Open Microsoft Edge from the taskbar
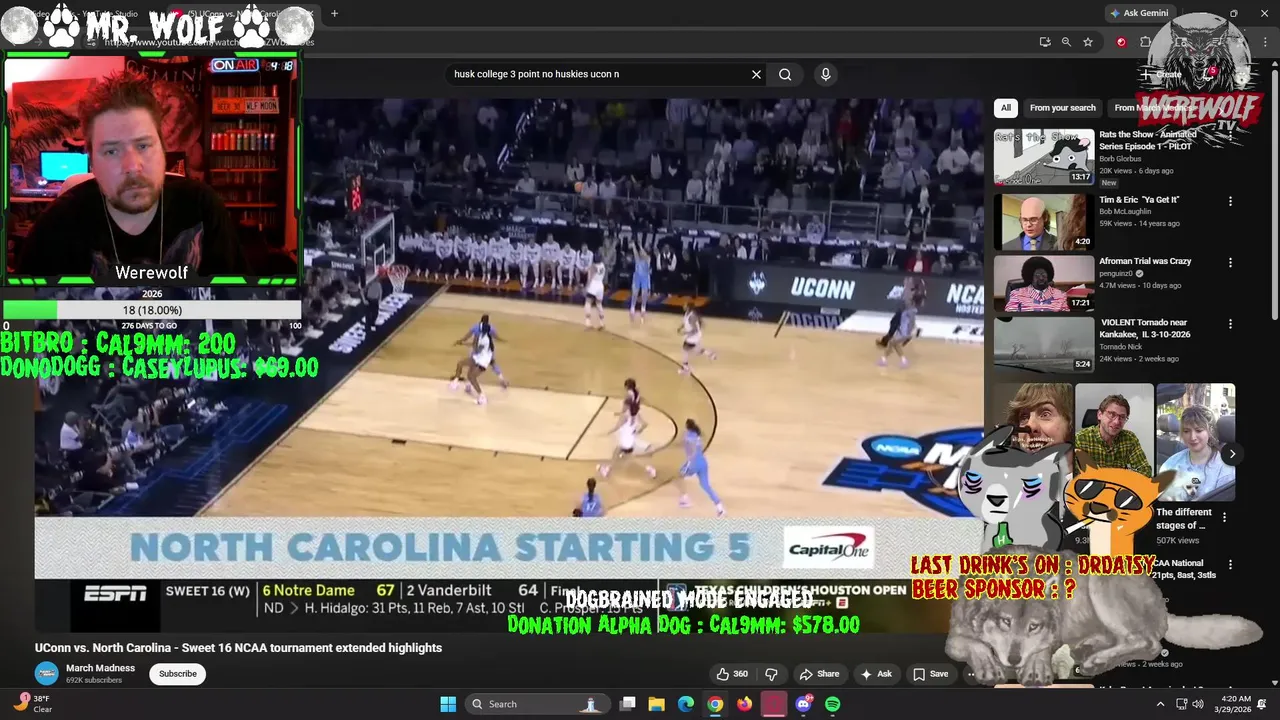This screenshot has height=720, width=1280. [686, 704]
